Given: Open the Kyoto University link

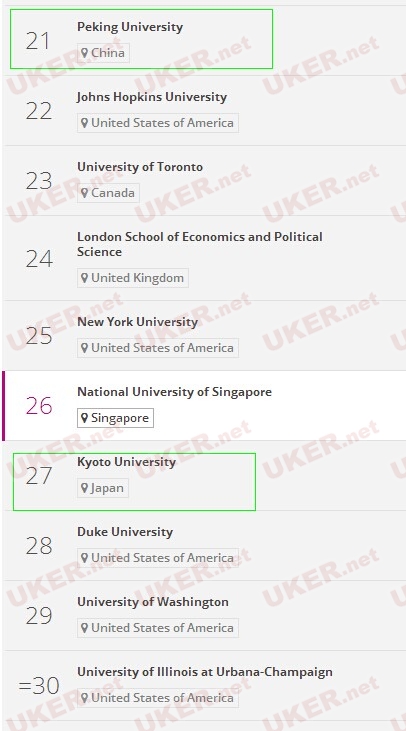Looking at the screenshot, I should pos(126,462).
